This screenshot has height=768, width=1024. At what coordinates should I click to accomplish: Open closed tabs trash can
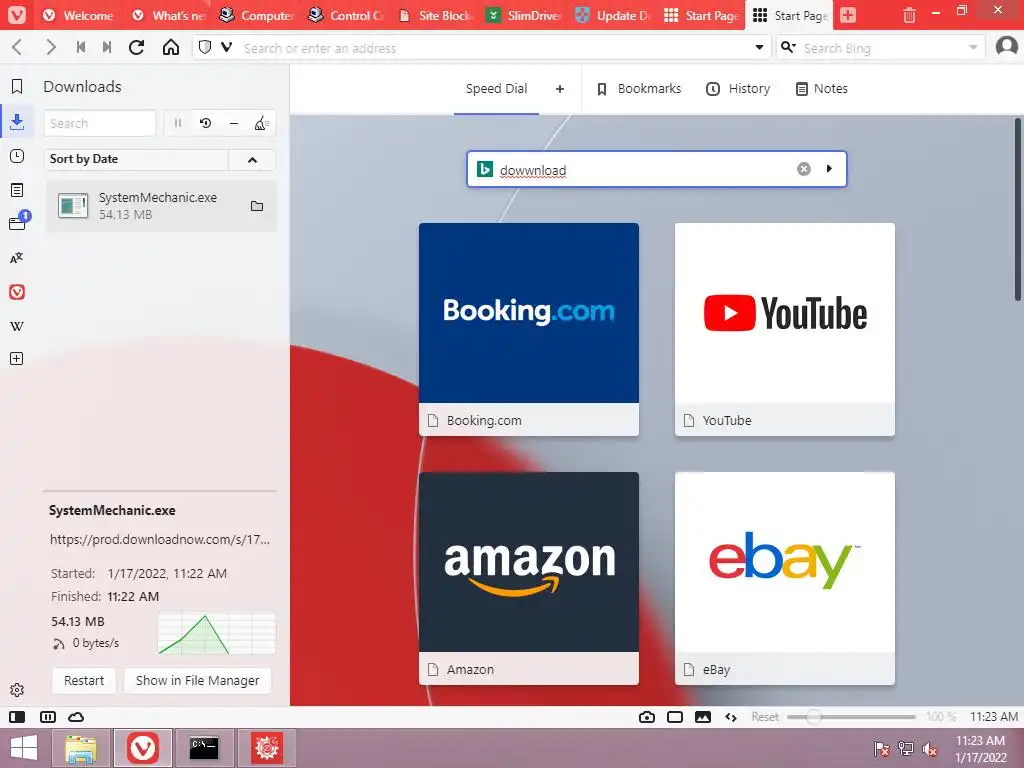pos(909,15)
